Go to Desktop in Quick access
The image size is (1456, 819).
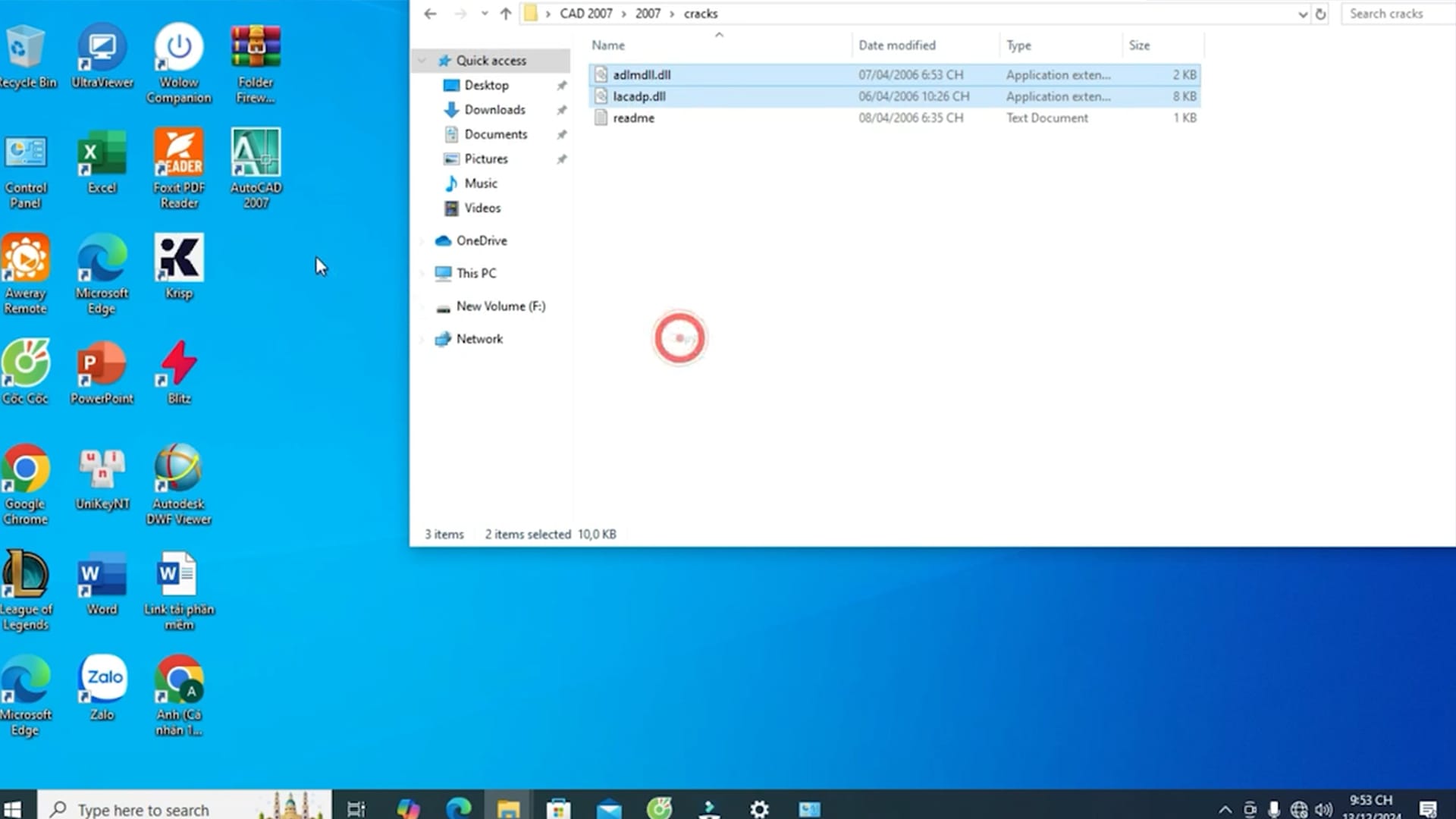point(486,86)
